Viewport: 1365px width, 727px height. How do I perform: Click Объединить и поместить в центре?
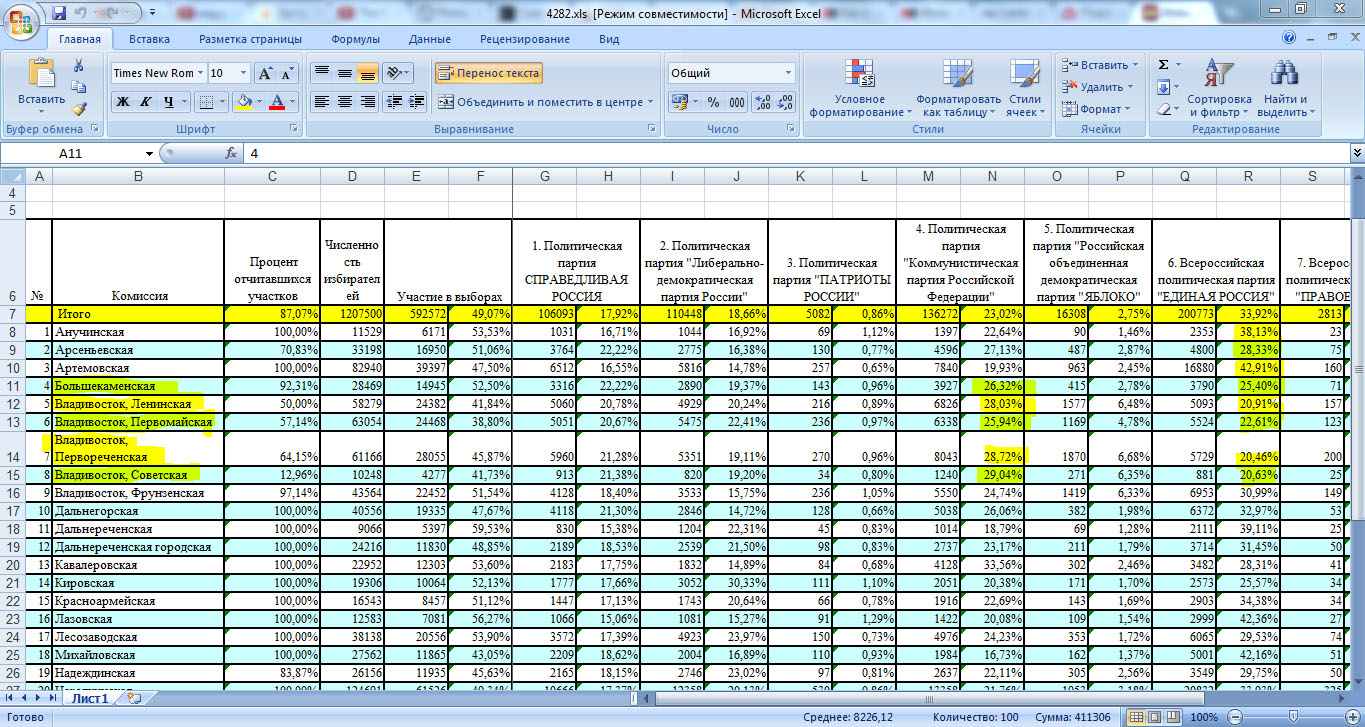point(547,102)
